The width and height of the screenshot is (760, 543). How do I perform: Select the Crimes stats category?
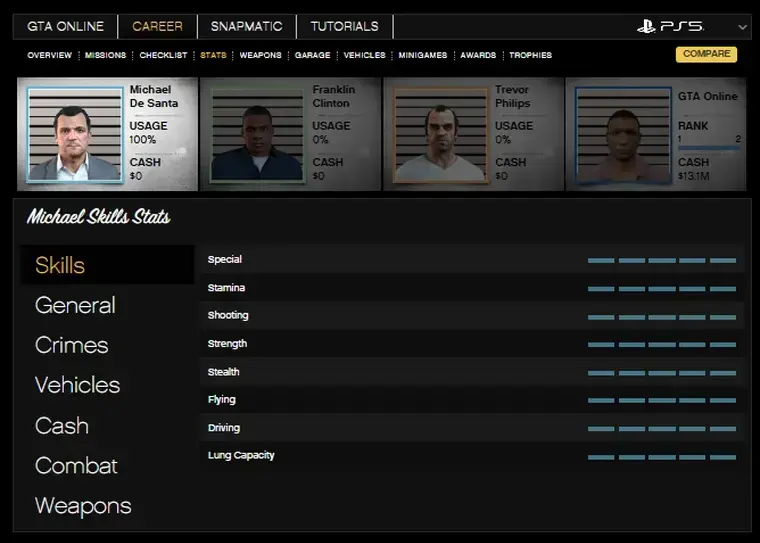click(x=71, y=345)
